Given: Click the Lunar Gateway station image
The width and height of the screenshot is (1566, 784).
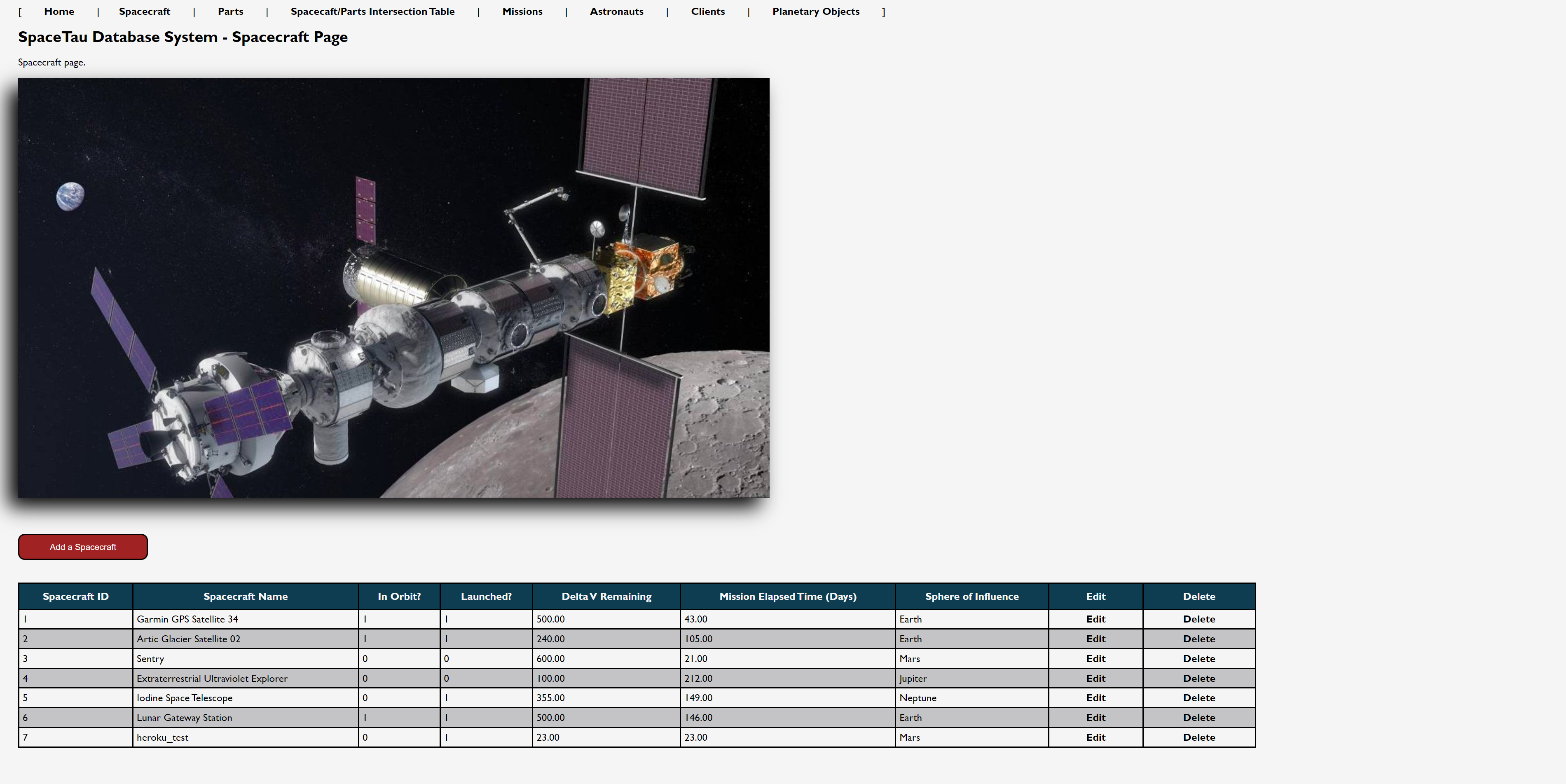Looking at the screenshot, I should tap(393, 288).
